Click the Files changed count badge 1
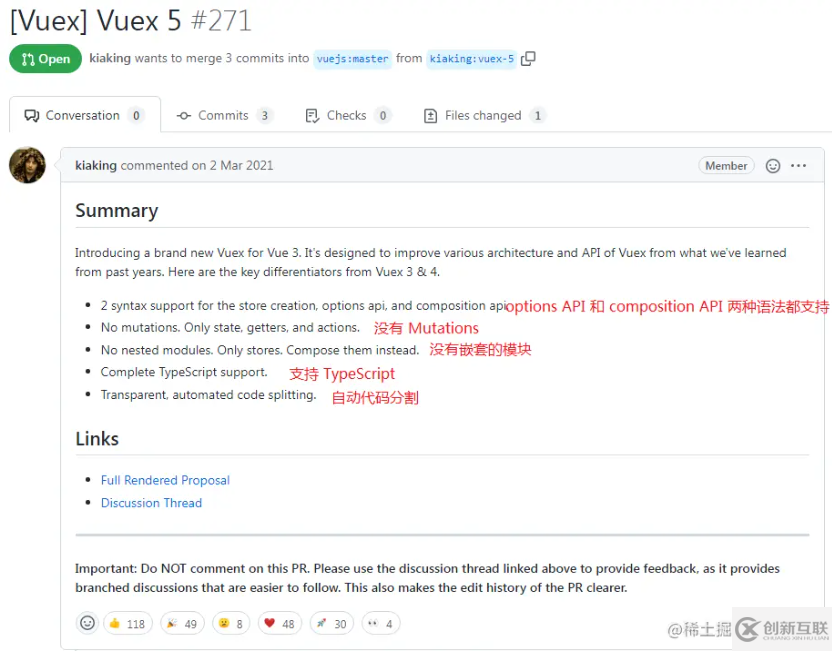Screen dimensions: 832x651 click(538, 115)
